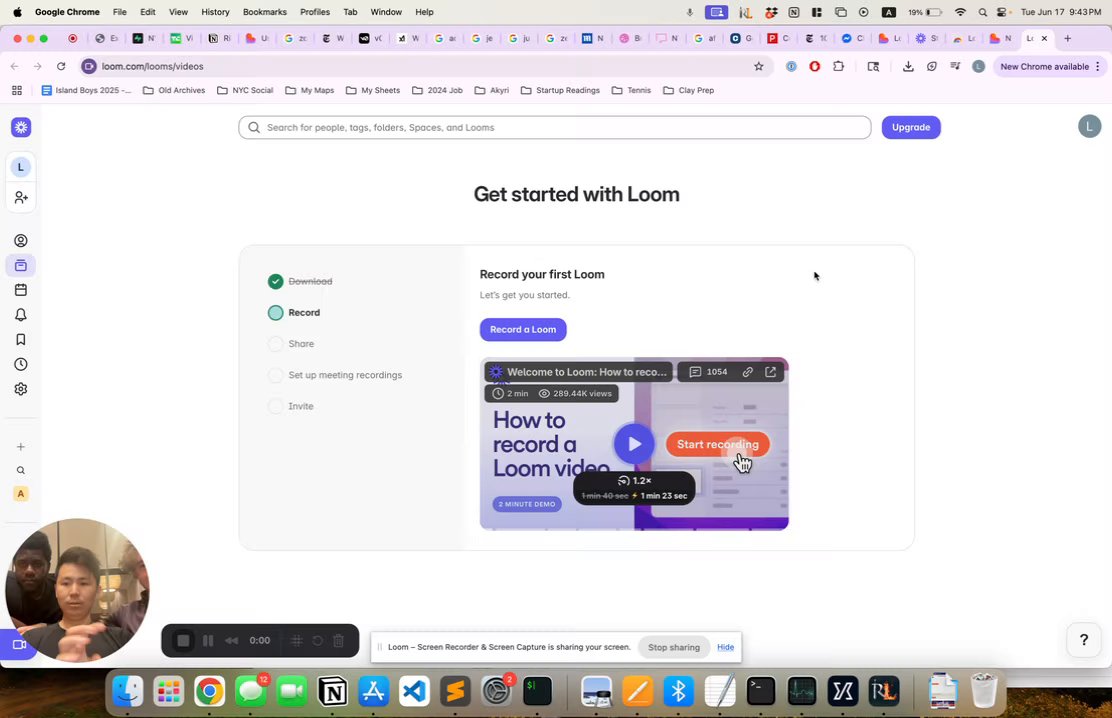Bookmark this page with the star icon
Screen dimensions: 1112x718
click(759, 66)
